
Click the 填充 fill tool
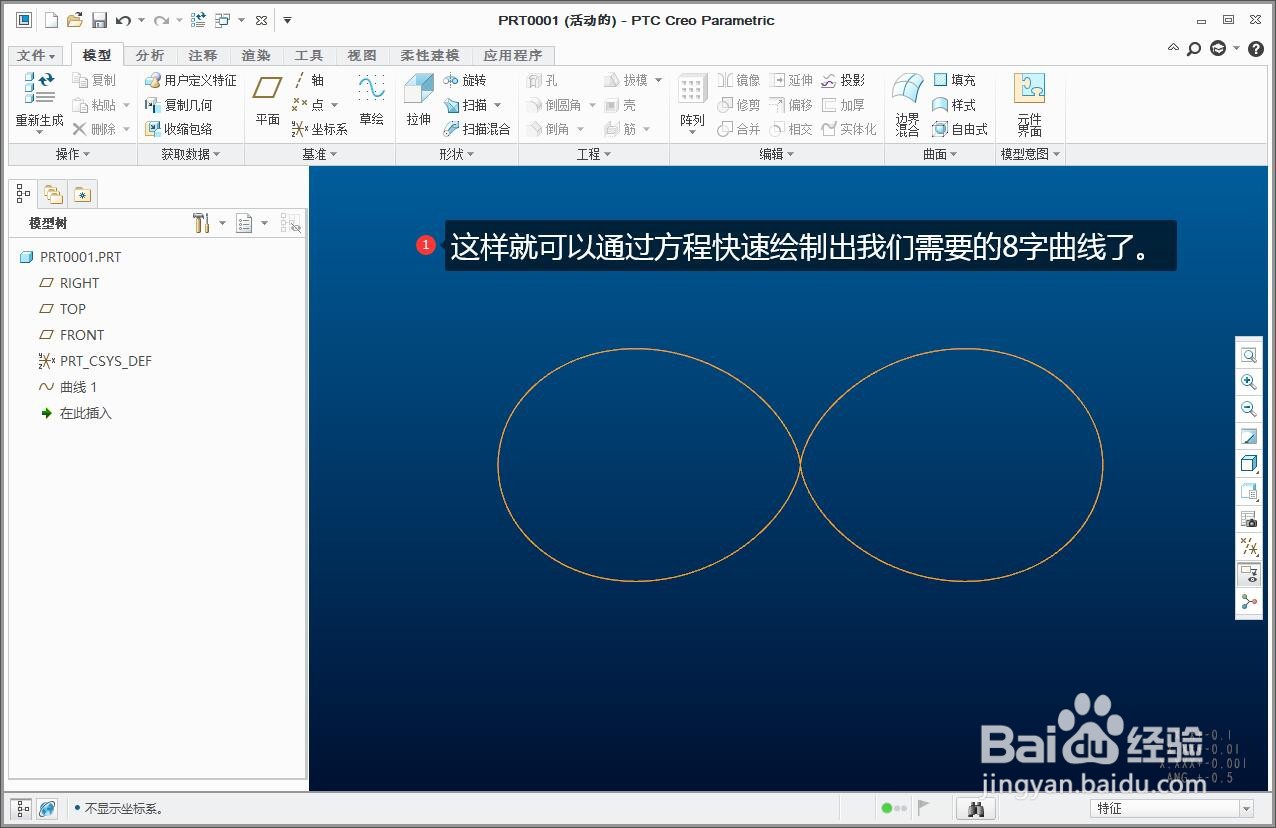point(954,80)
